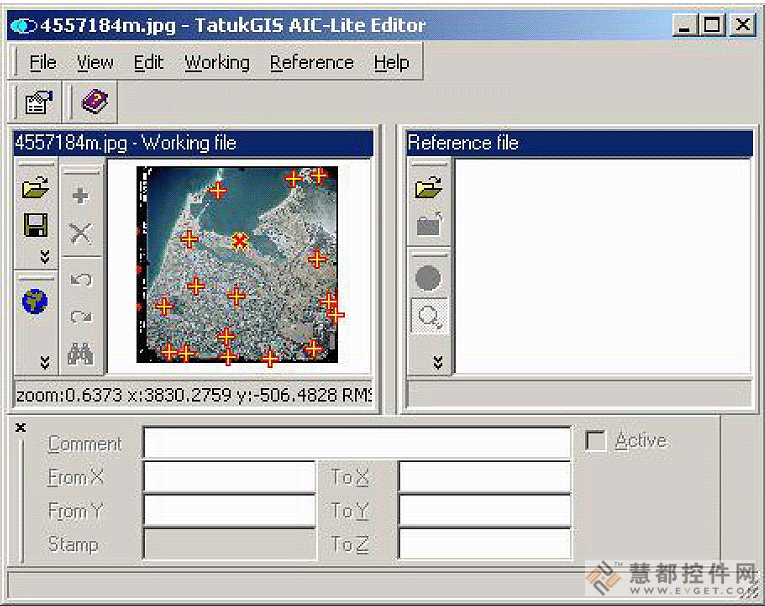Click the grayed close file icon in Reference panel
Viewport: 765px width, 606px height.
[429, 225]
